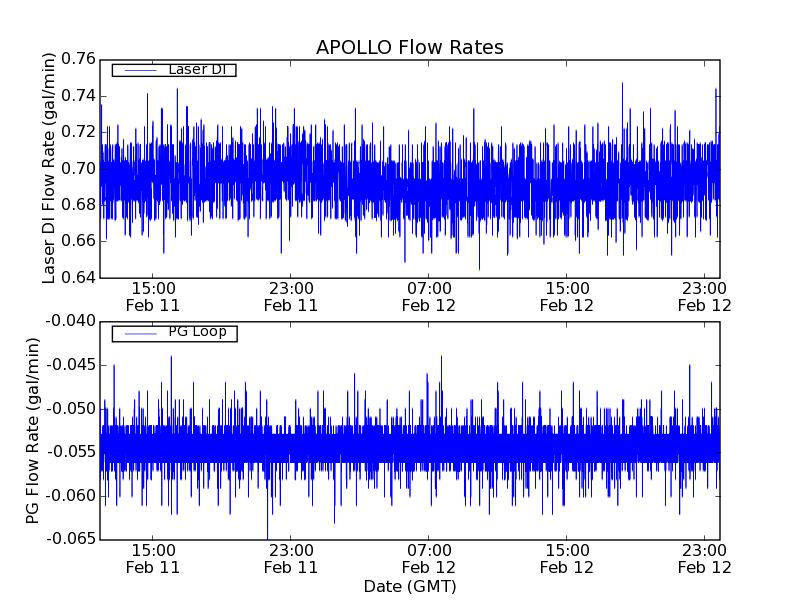This screenshot has width=800, height=600.
Task: Click 07:00 Feb 12 tick under top plot
Action: (428, 296)
